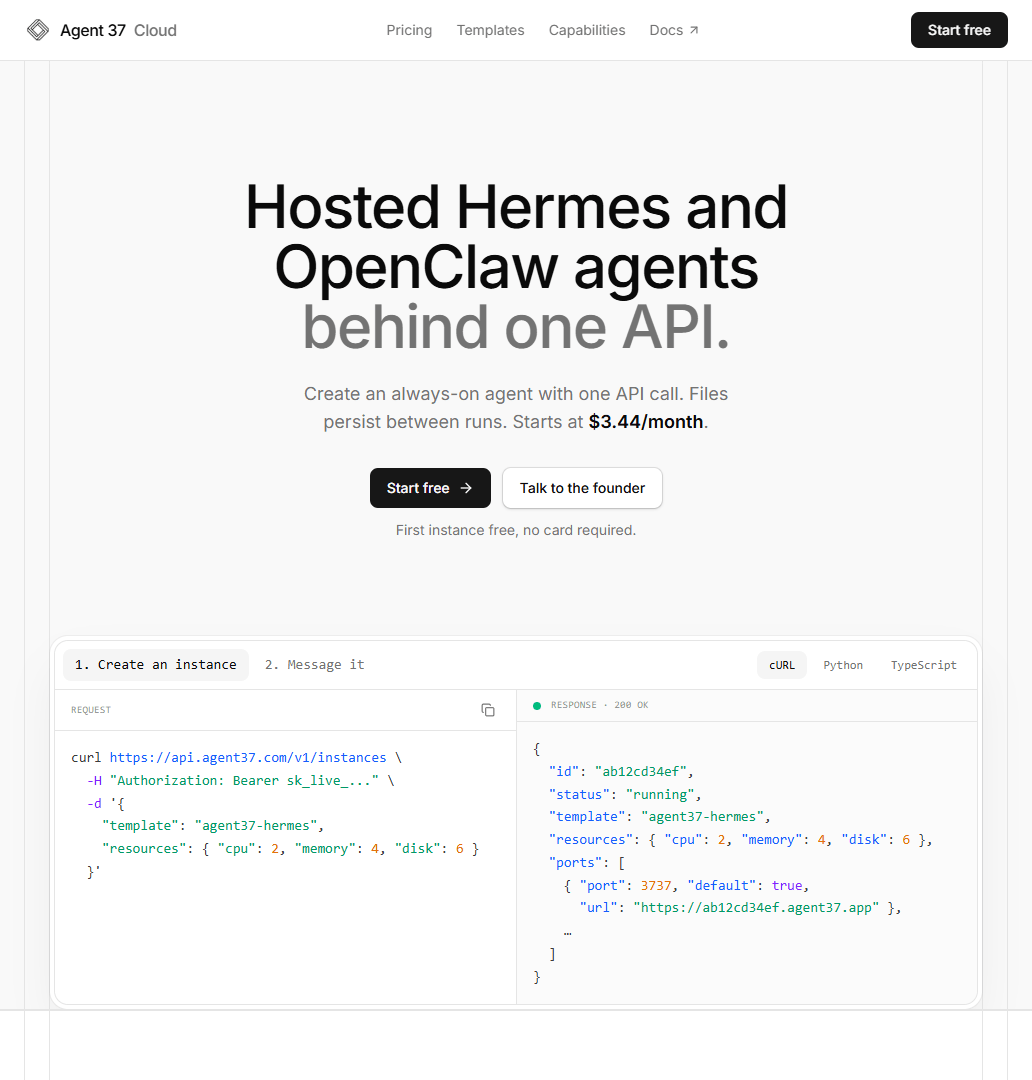
Task: Click 'RESPONSE · 200 OK' label
Action: coord(599,705)
